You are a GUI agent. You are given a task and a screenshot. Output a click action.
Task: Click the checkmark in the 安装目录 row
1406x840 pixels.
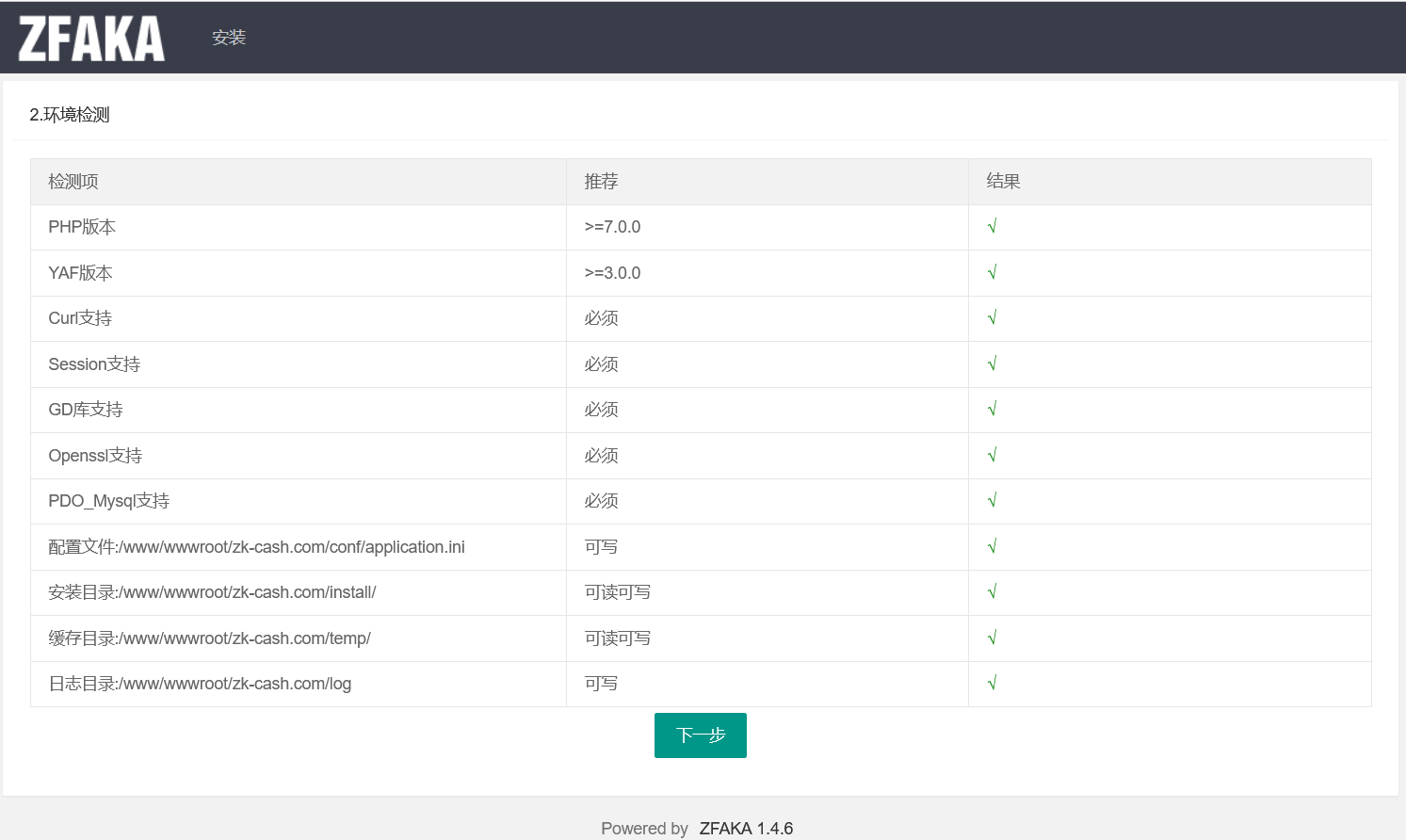pos(992,592)
